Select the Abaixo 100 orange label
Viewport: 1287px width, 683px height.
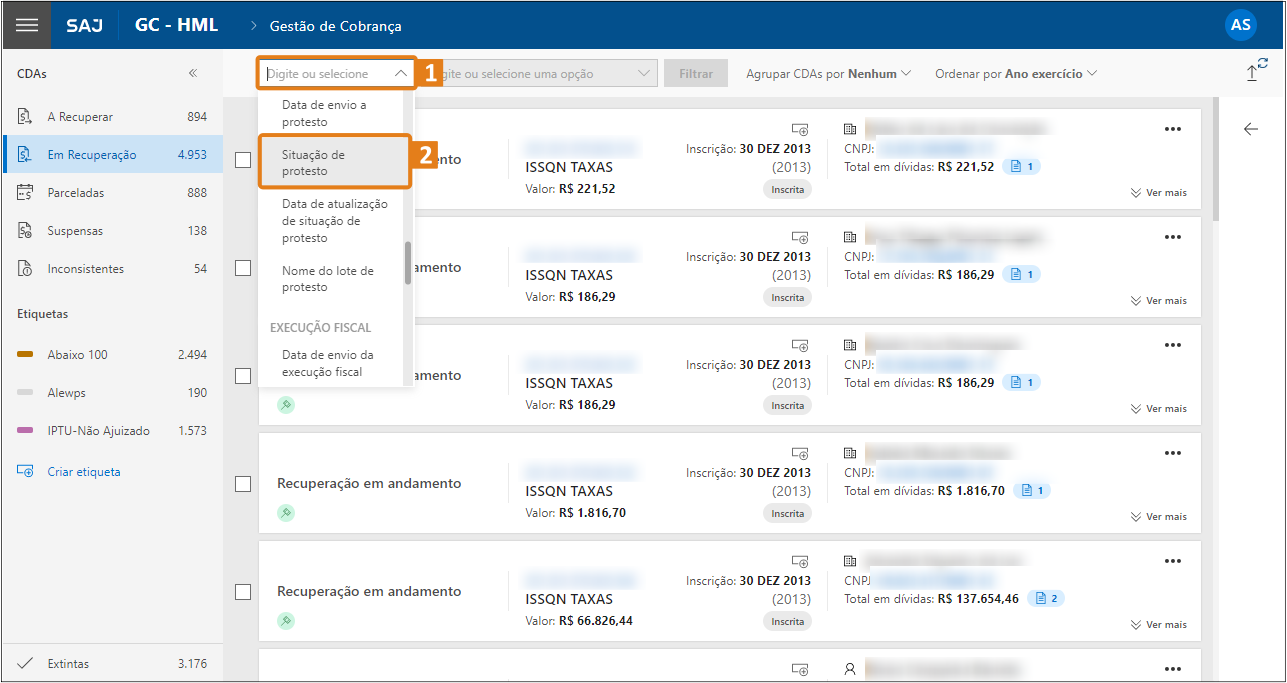tap(77, 355)
